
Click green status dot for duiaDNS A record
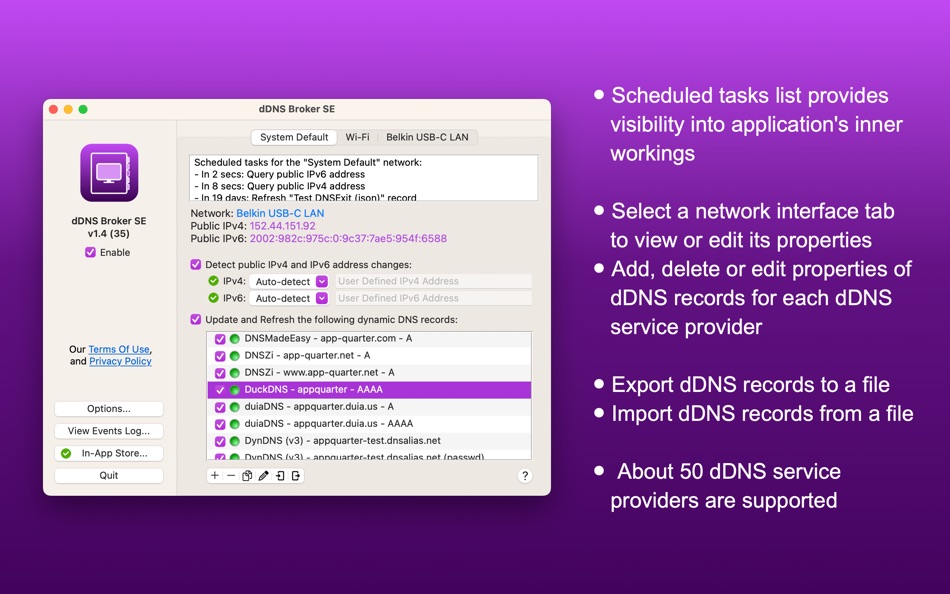click(x=234, y=407)
